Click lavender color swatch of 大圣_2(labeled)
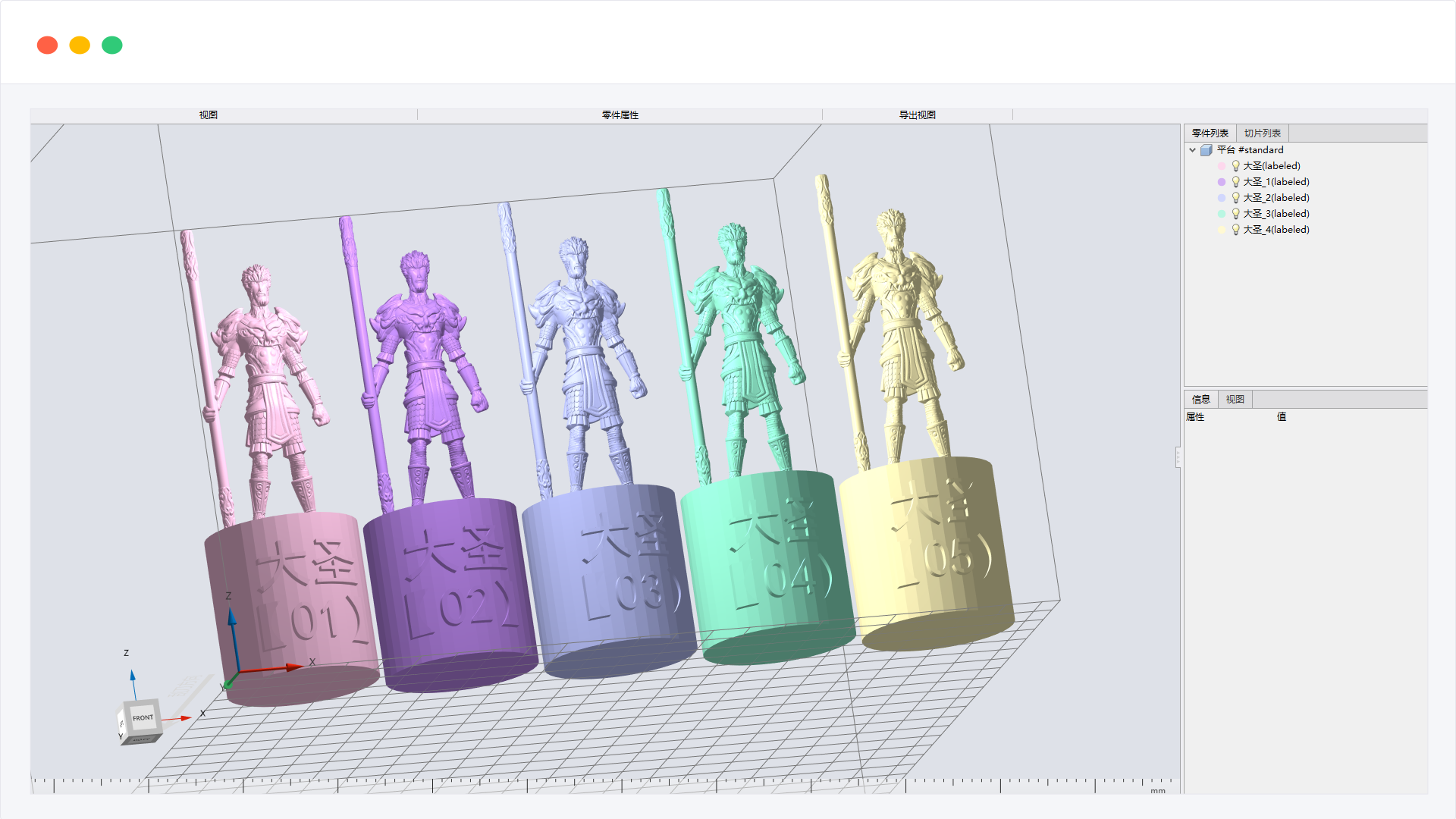The height and width of the screenshot is (819, 1456). point(1221,198)
